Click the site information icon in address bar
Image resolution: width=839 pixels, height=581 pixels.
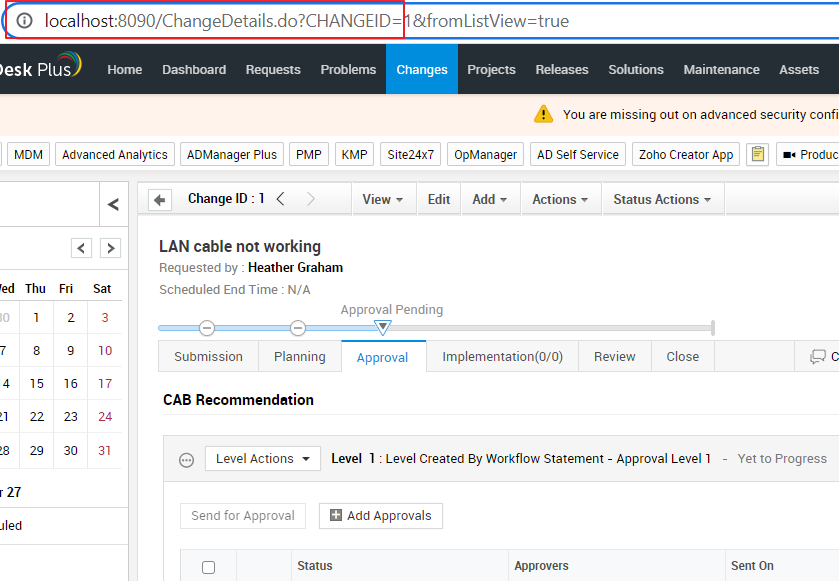[x=25, y=20]
